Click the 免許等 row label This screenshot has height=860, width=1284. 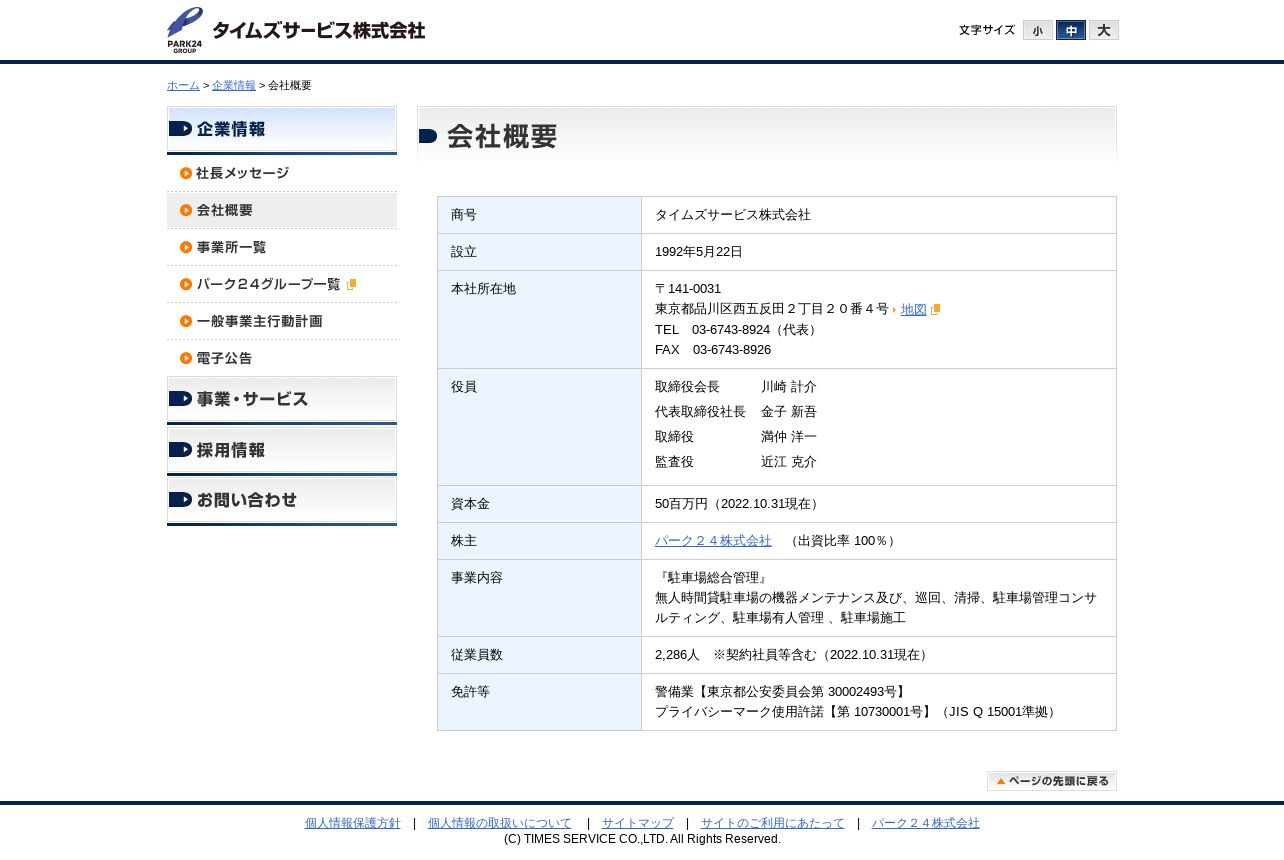pyautogui.click(x=470, y=692)
